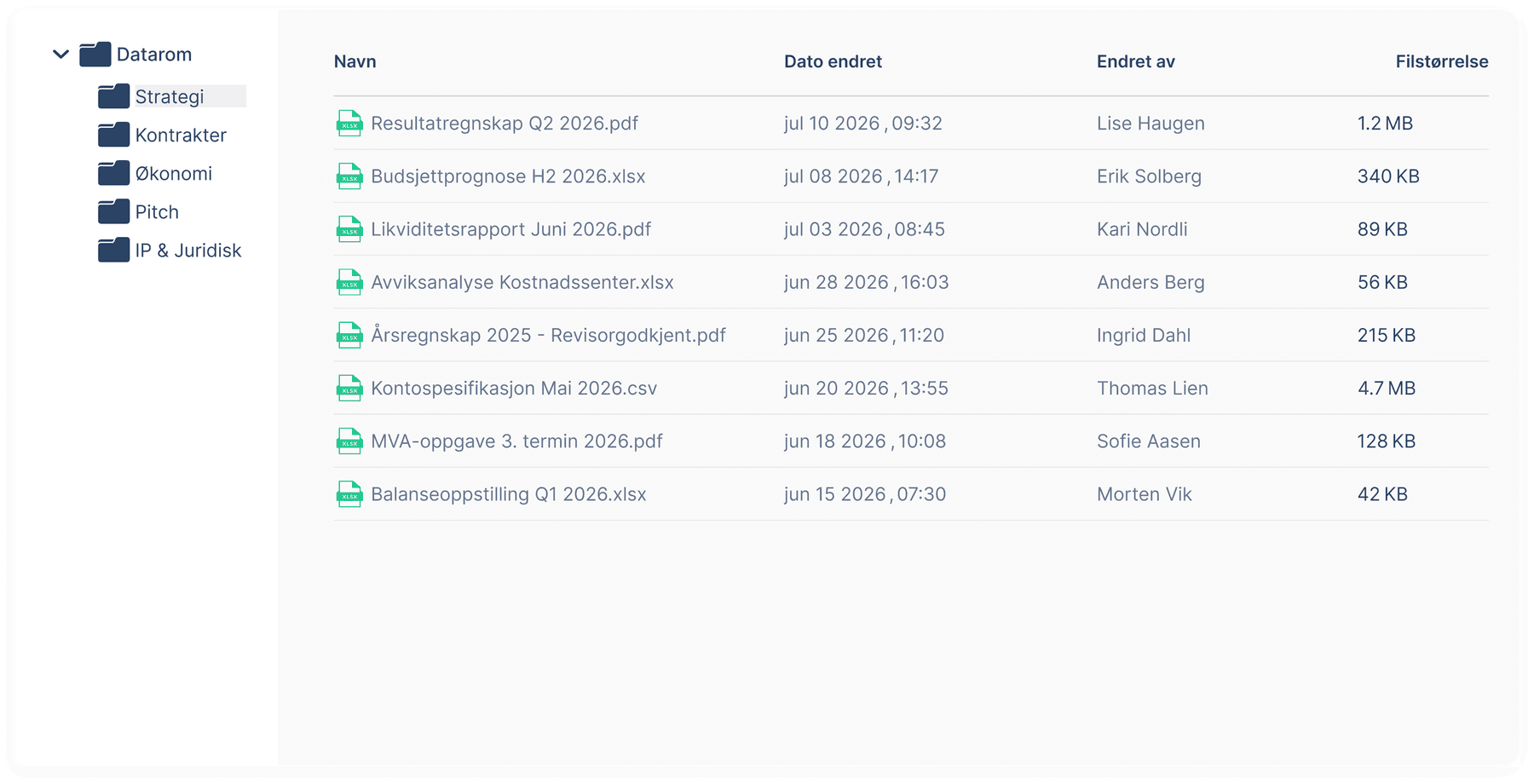Click the MVA-oppgave 3. termin file icon

(x=349, y=441)
